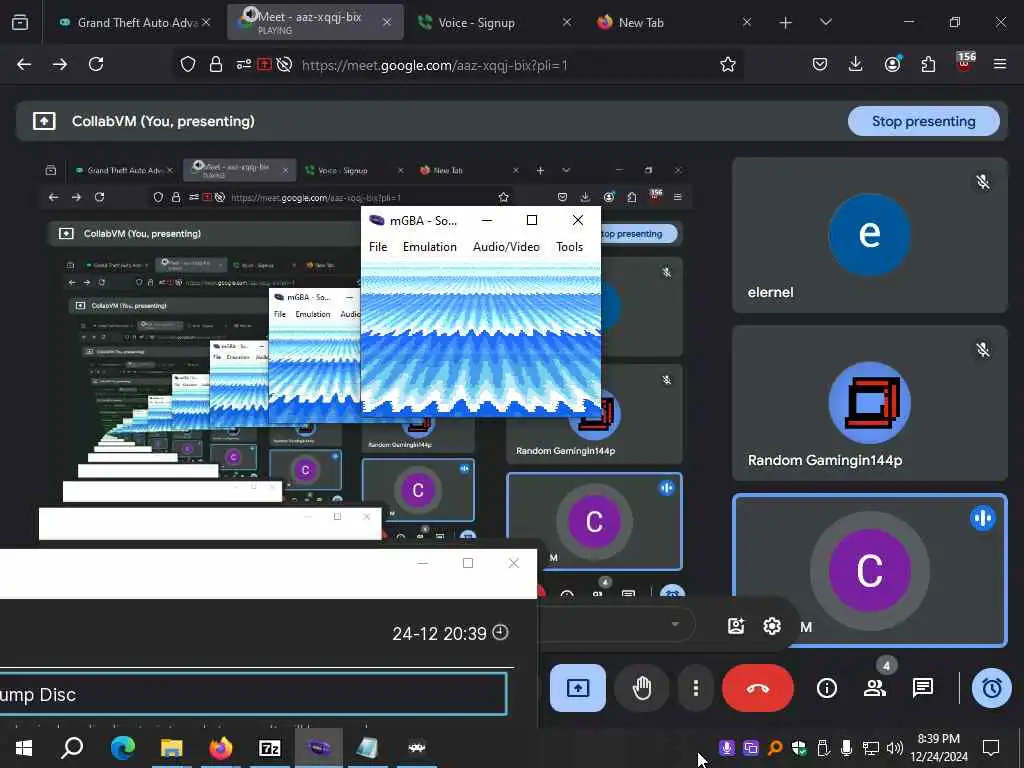Viewport: 1024px width, 768px height.
Task: Select the elernel participant tile
Action: click(869, 235)
